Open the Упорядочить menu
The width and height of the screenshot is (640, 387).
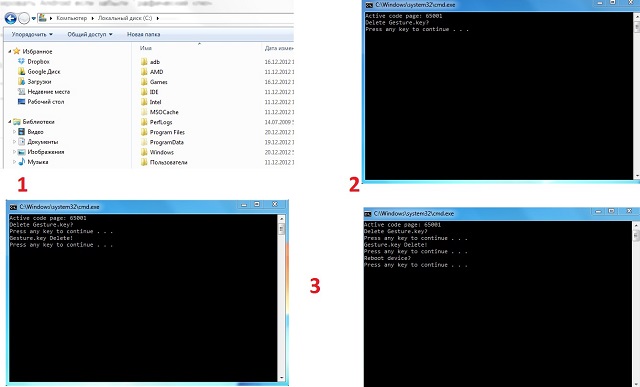tap(32, 34)
